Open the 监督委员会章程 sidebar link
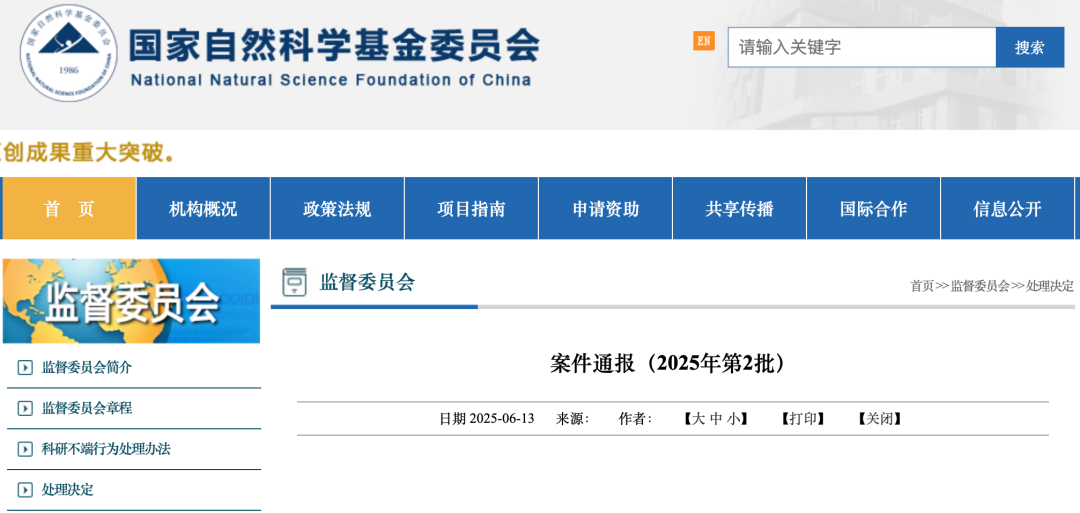The width and height of the screenshot is (1080, 513). [x=87, y=408]
